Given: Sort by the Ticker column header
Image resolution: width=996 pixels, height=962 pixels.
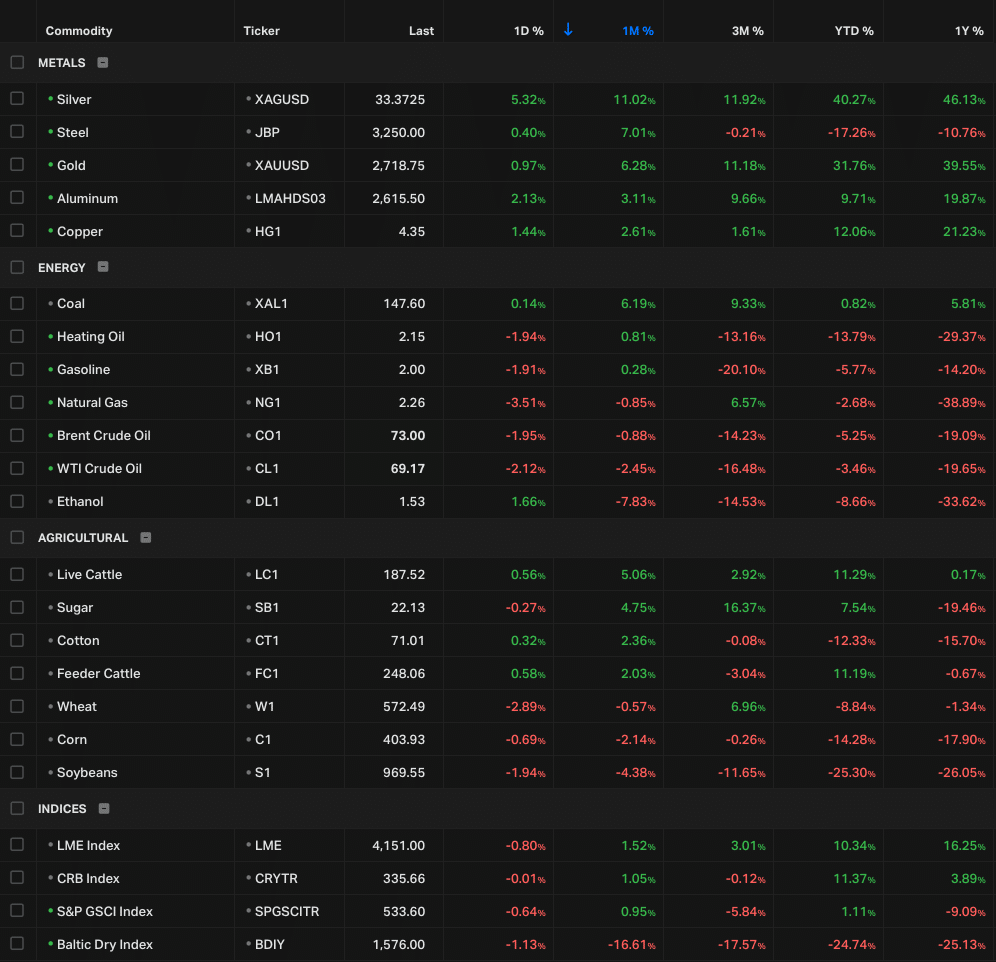Looking at the screenshot, I should 261,30.
